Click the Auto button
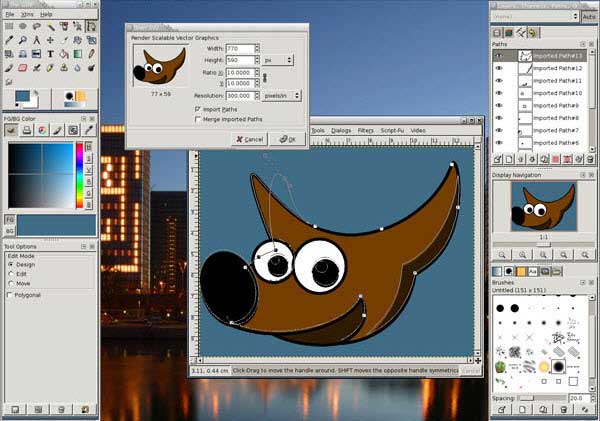This screenshot has width=600, height=421. pos(588,16)
